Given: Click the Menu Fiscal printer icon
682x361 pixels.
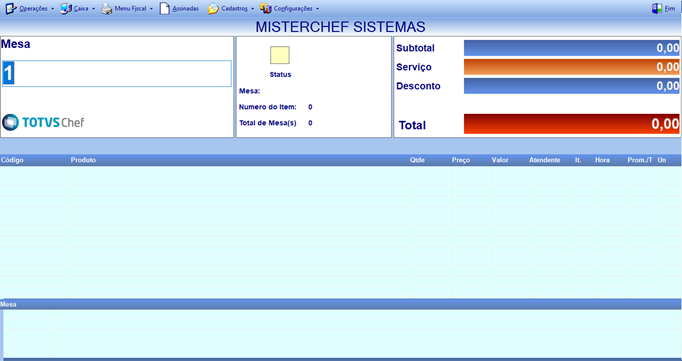Looking at the screenshot, I should (x=107, y=9).
